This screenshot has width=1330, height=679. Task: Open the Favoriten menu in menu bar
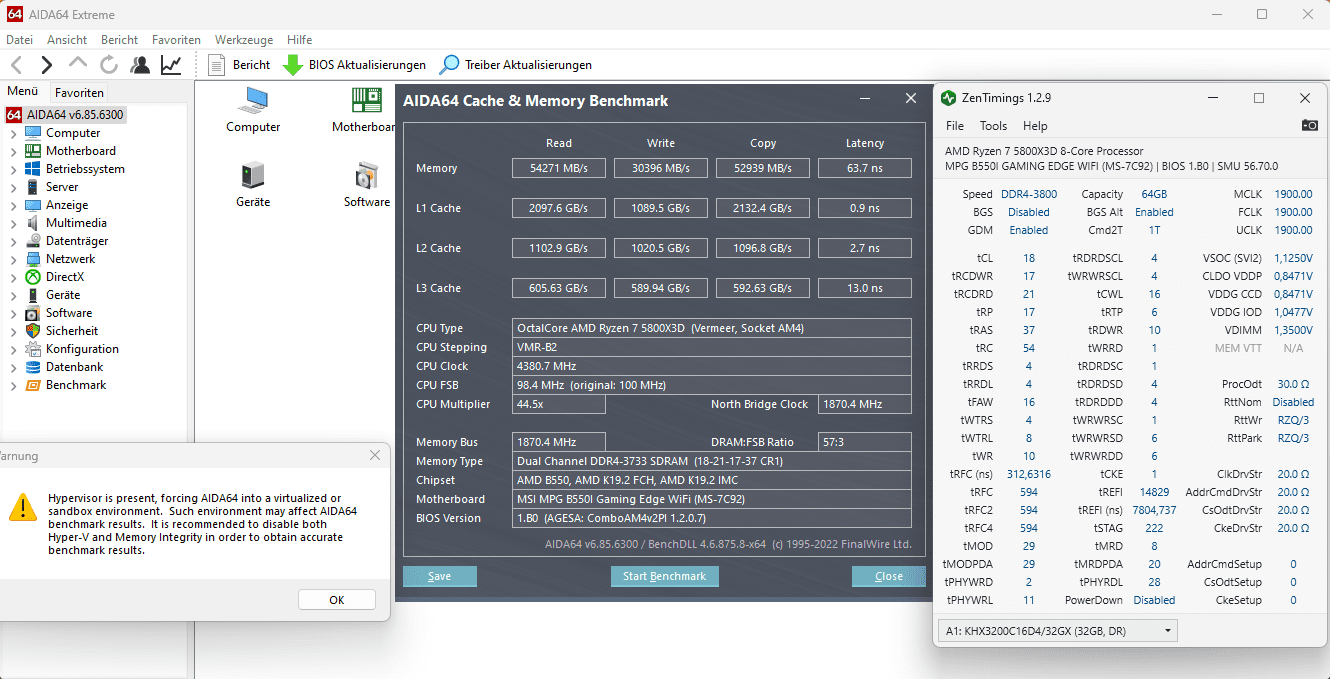click(176, 40)
